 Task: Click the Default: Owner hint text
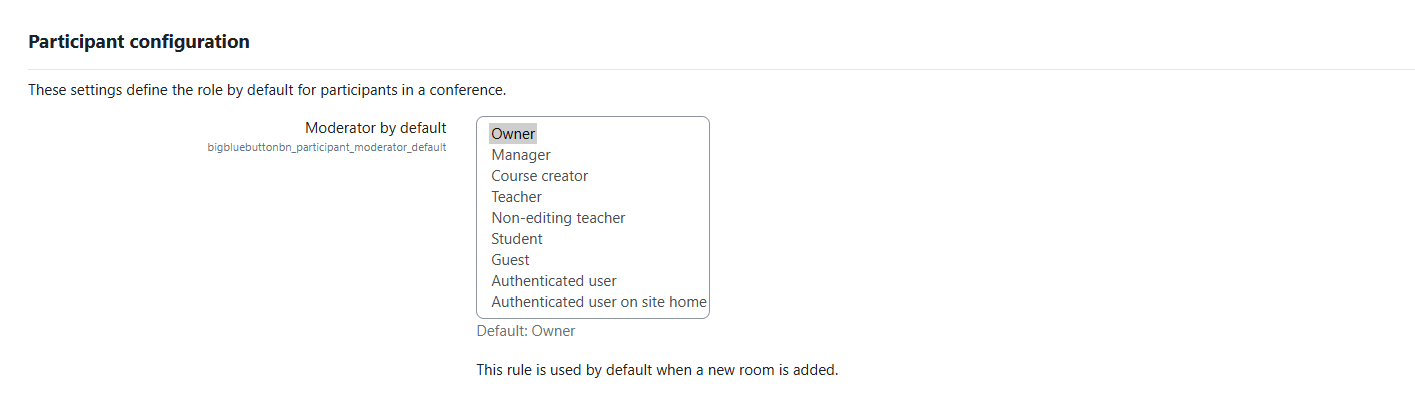(x=526, y=331)
